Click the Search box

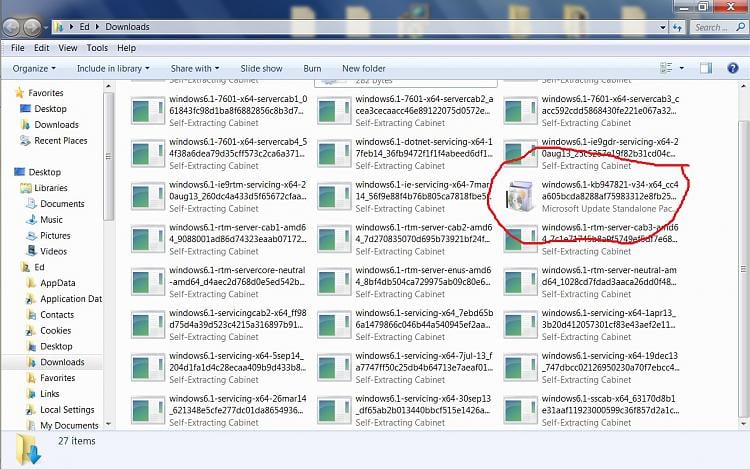coord(718,27)
